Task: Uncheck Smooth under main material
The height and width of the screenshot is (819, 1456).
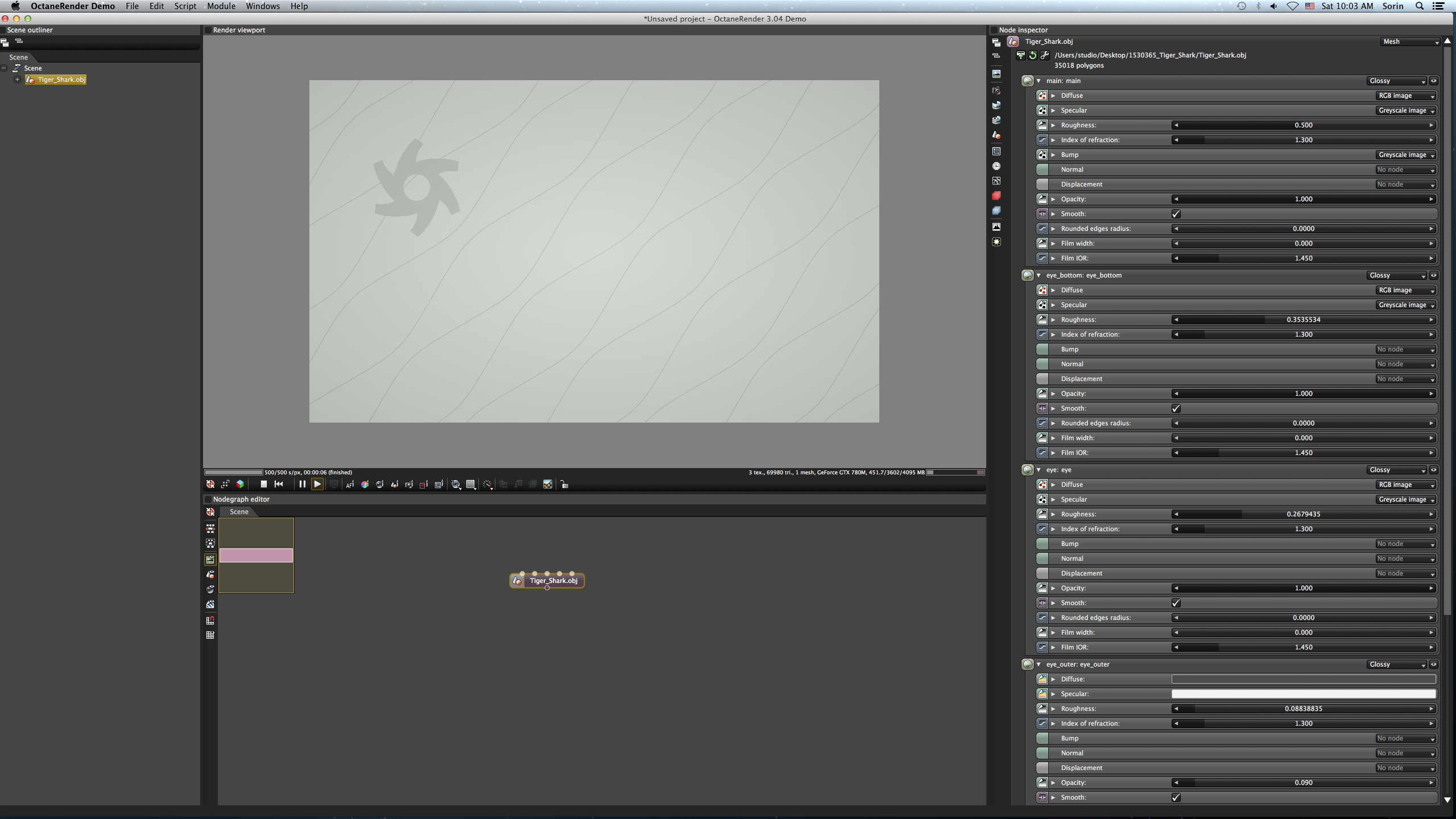Action: (x=1176, y=214)
